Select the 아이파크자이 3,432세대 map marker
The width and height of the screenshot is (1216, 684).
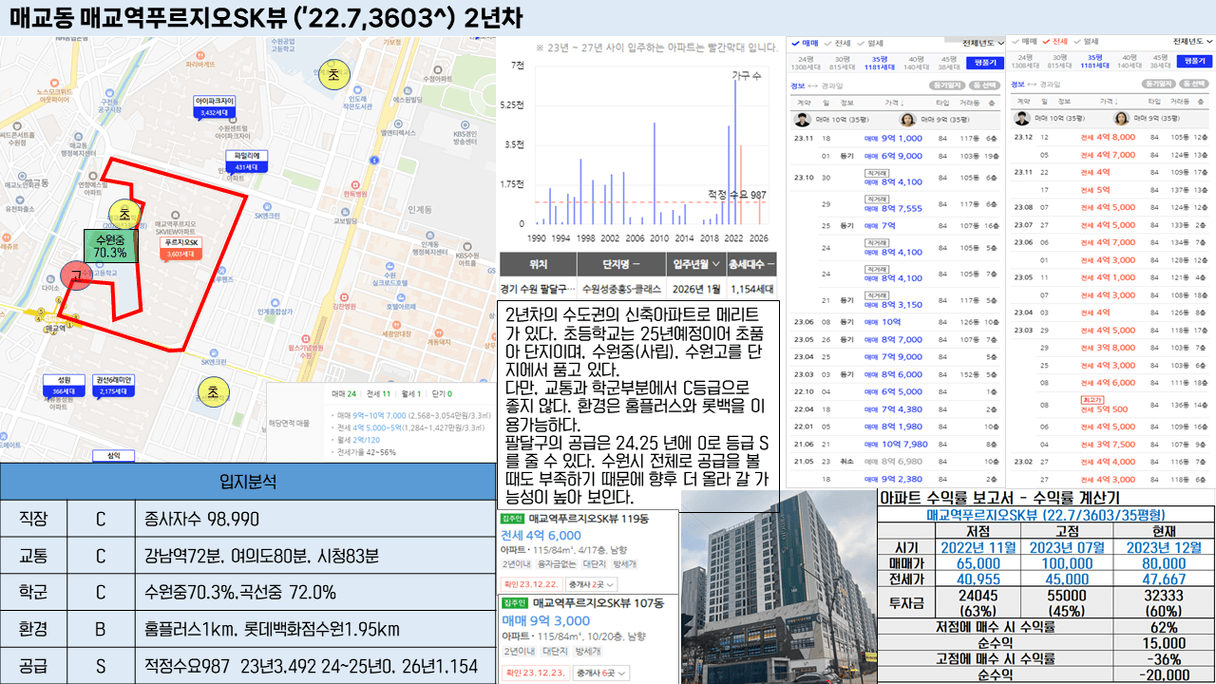pos(216,107)
